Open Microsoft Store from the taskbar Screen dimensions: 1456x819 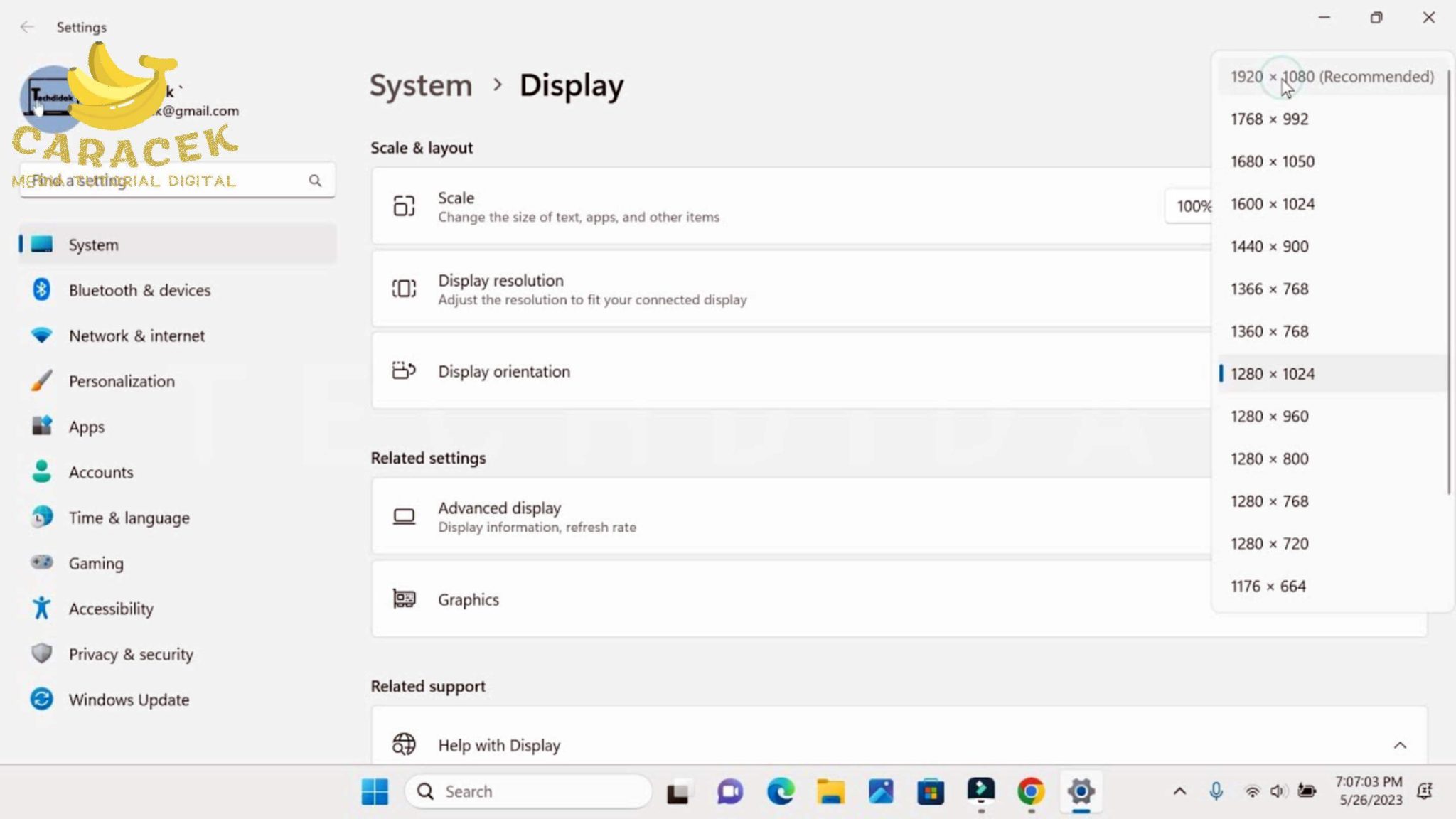(931, 791)
